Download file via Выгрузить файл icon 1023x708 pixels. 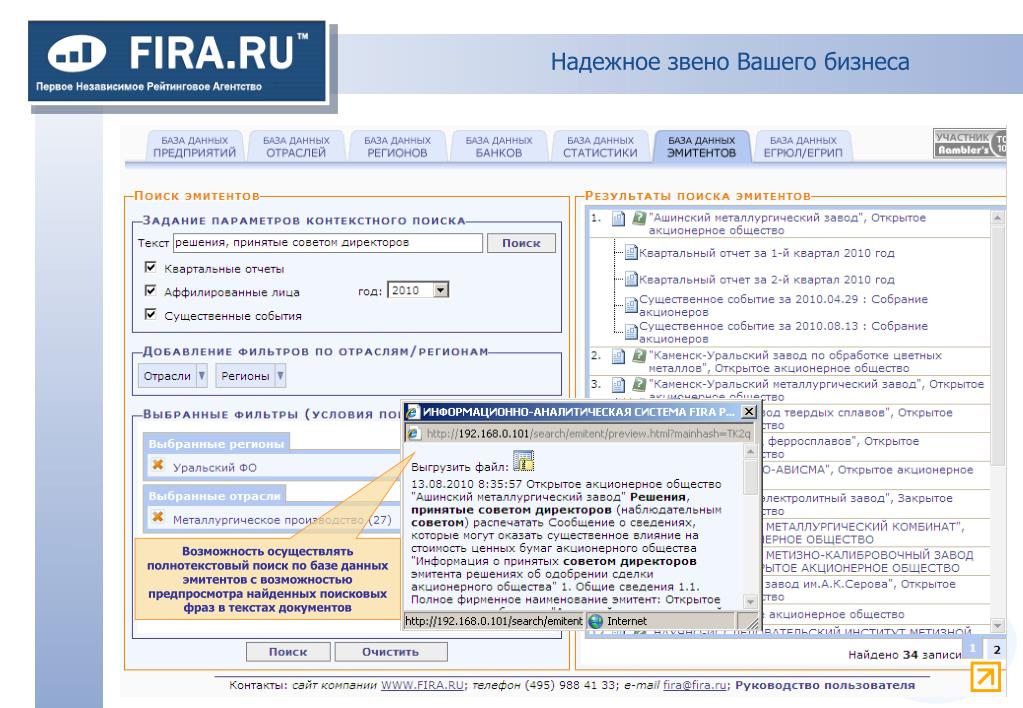coord(523,461)
